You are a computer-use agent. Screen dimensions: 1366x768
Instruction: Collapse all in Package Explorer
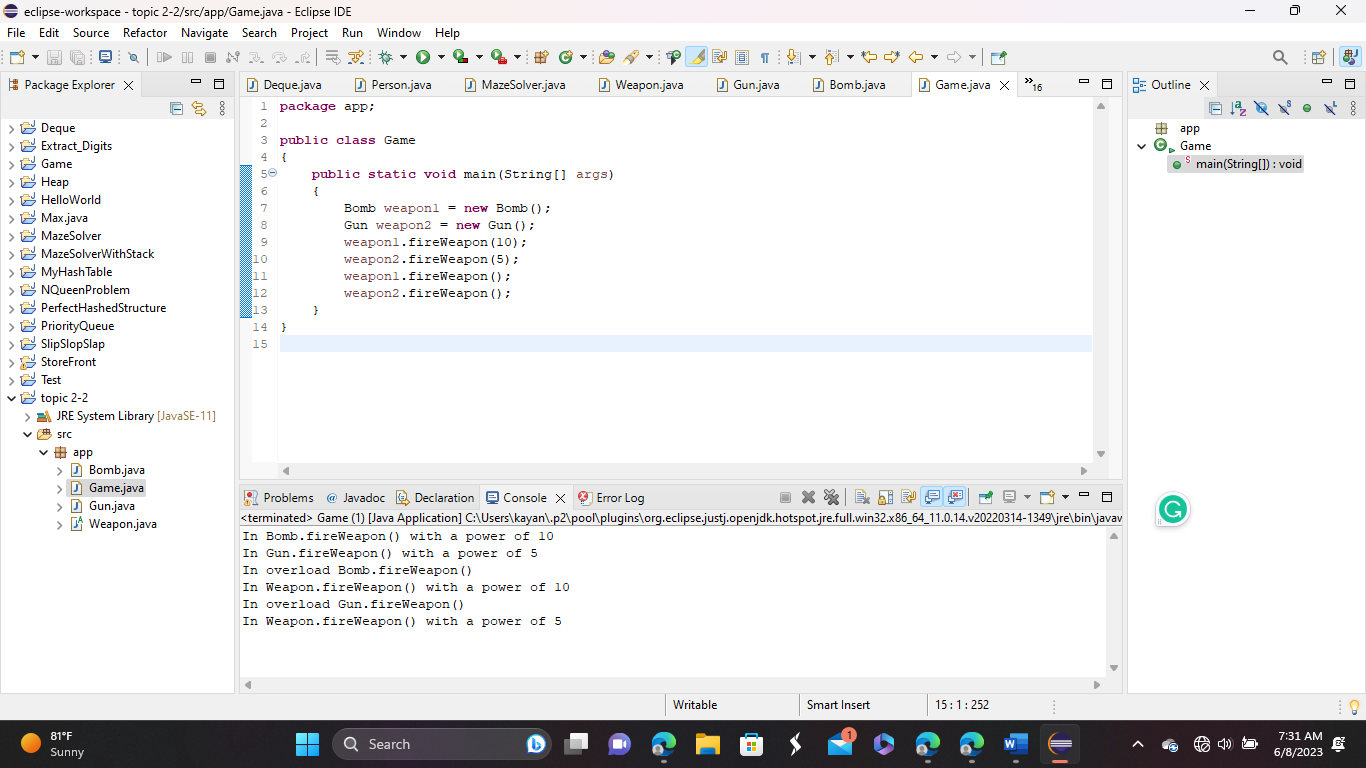(177, 108)
